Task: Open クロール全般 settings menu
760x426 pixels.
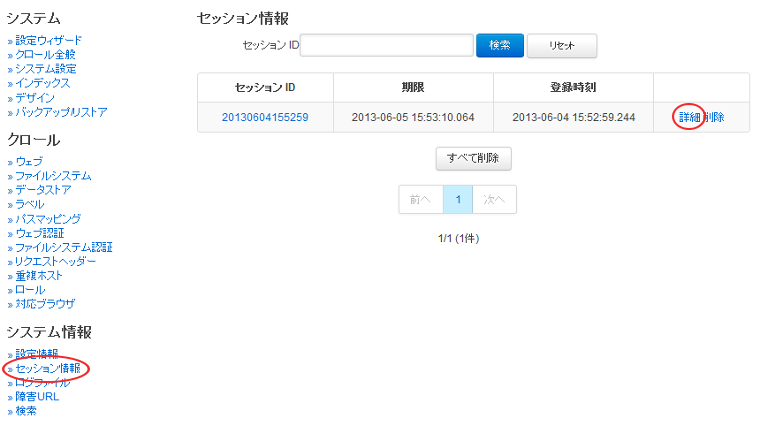Action: coord(45,54)
